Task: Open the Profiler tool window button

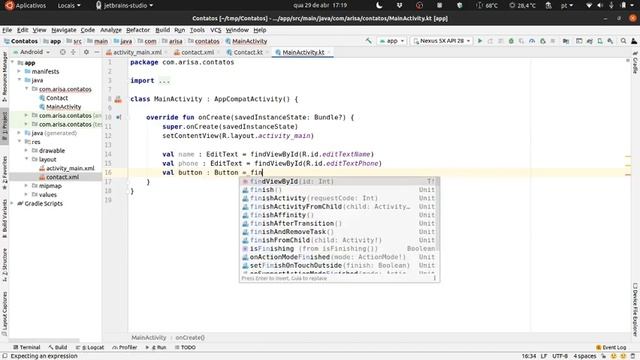Action: (125, 347)
